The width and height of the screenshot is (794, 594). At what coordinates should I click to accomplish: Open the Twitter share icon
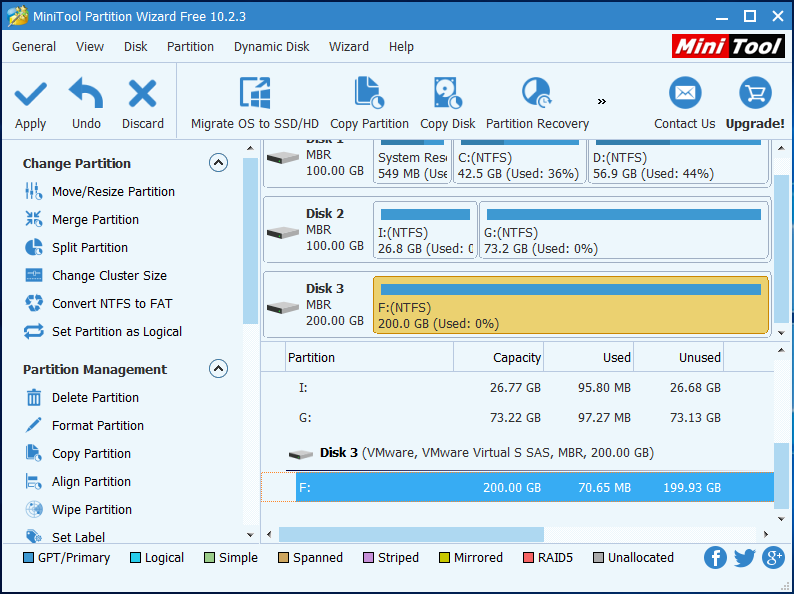(x=744, y=558)
